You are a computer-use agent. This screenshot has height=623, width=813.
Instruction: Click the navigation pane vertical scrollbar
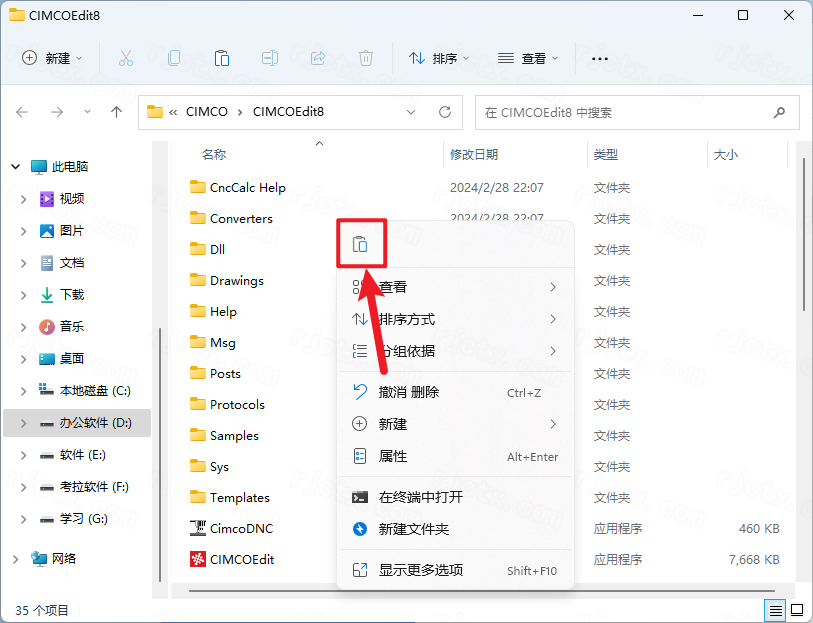coord(160,454)
